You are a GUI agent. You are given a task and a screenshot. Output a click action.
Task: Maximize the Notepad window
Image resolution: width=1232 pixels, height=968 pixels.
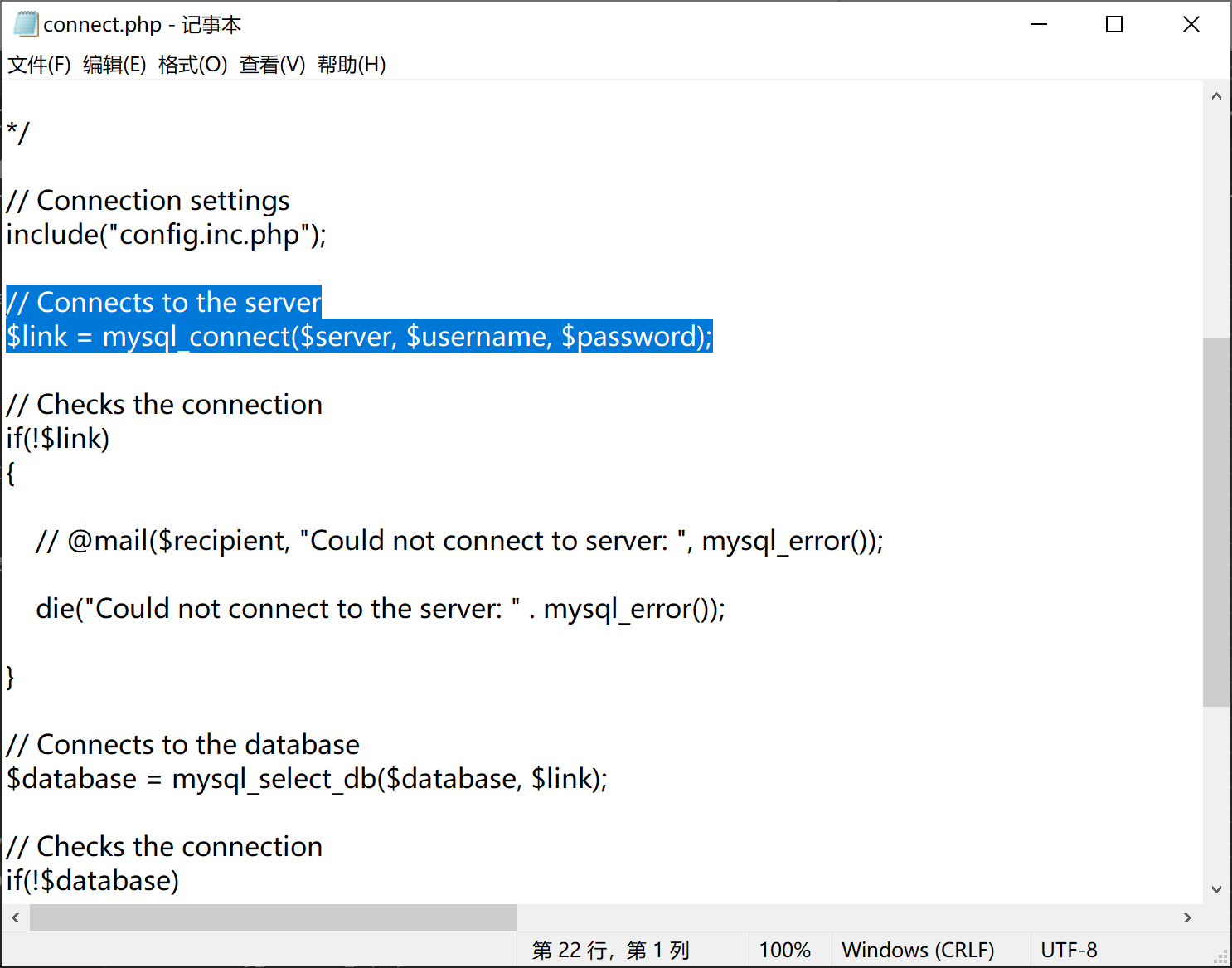coord(1114,24)
